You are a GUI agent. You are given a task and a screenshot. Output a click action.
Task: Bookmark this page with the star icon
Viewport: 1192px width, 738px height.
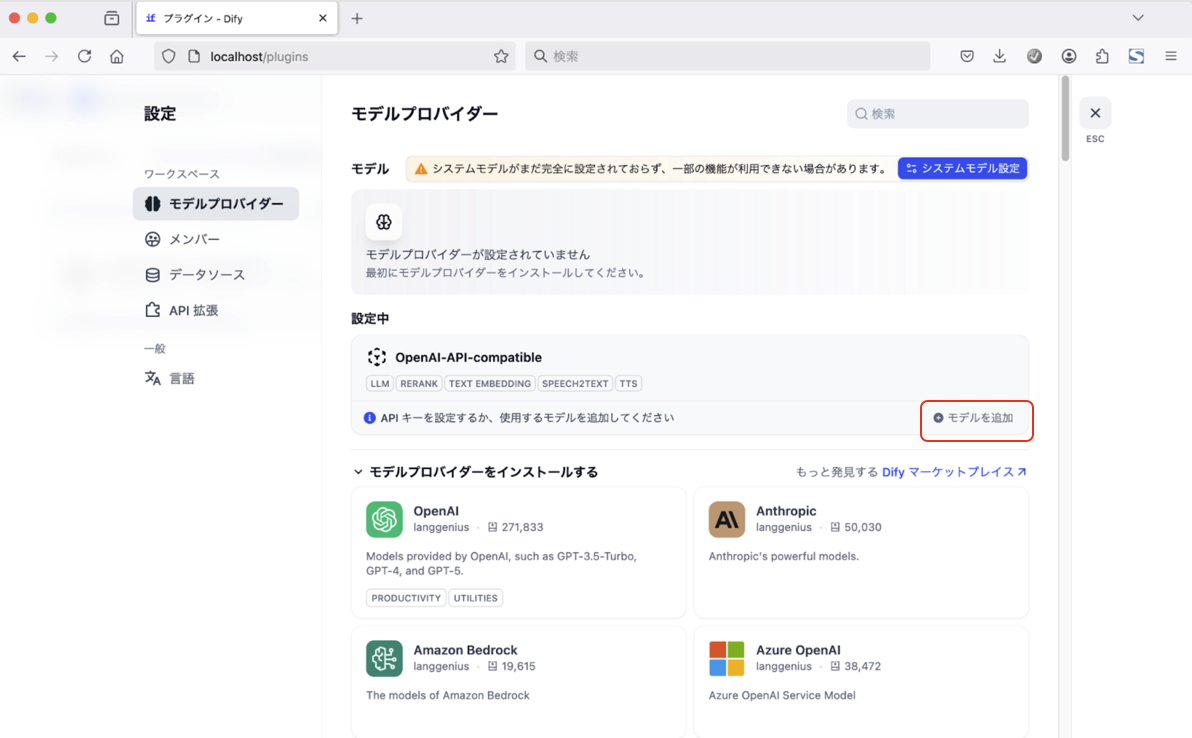click(501, 56)
